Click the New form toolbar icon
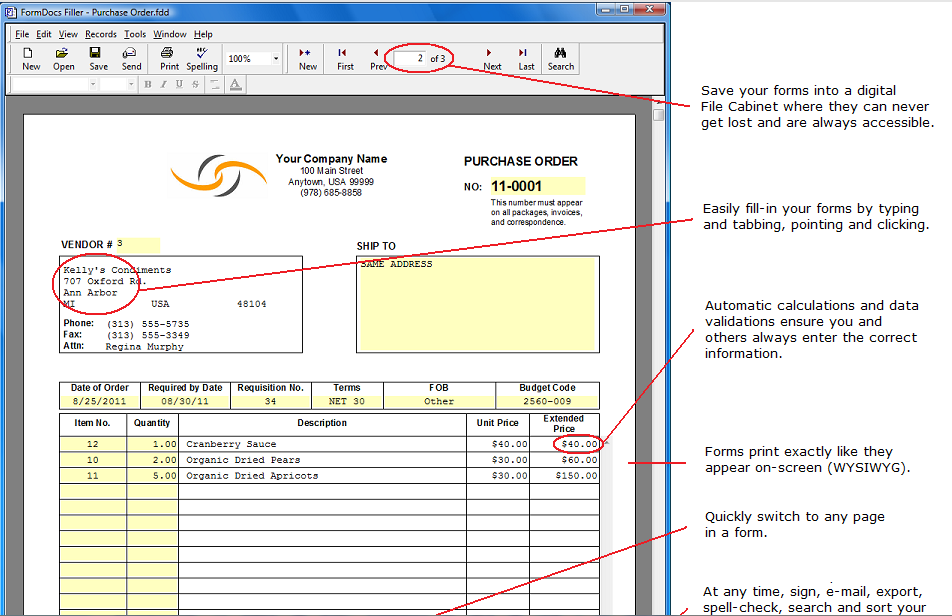Viewport: 952px width, 616px height. click(31, 58)
